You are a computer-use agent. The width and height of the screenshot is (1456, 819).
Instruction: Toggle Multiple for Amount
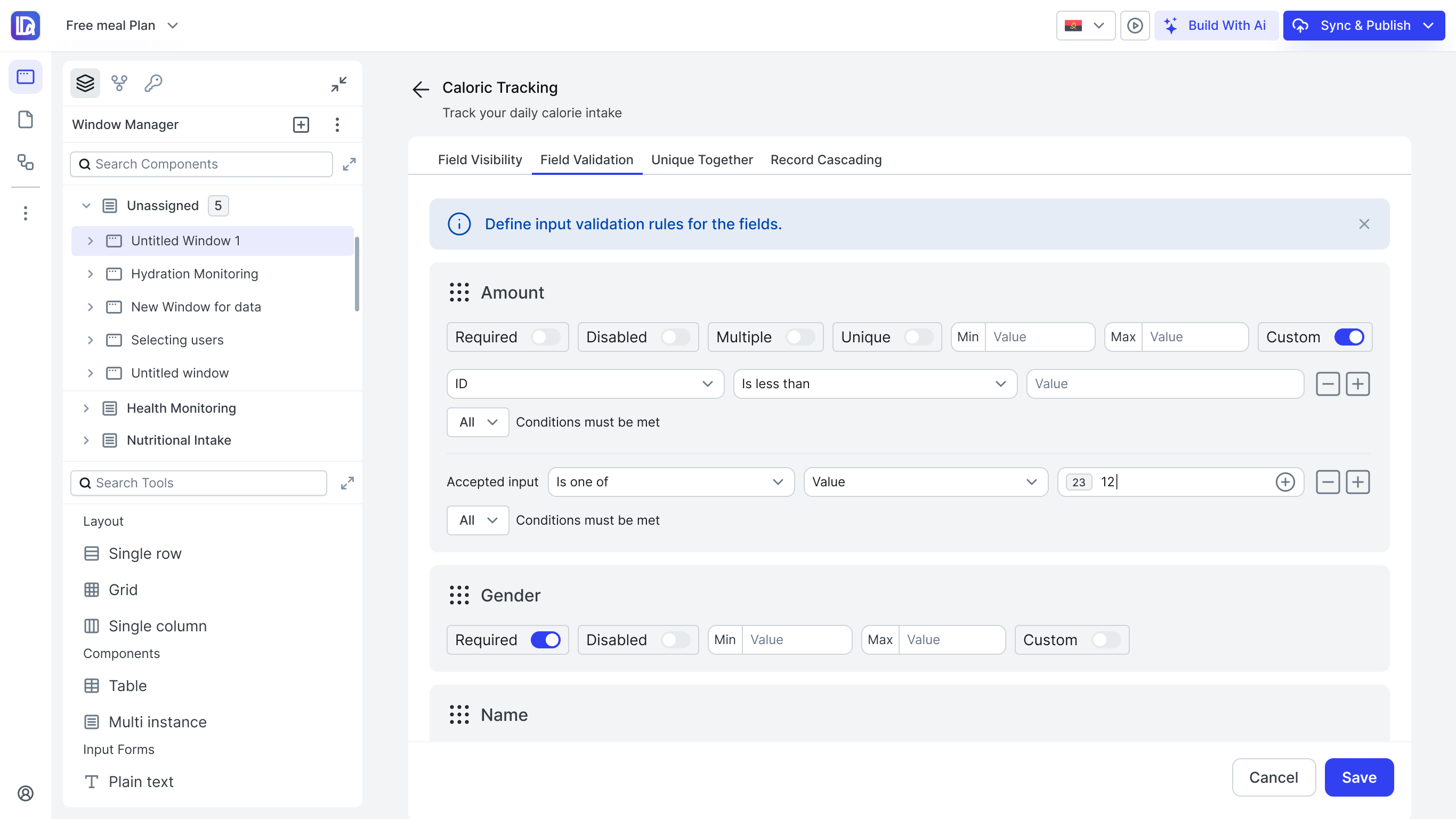click(800, 337)
